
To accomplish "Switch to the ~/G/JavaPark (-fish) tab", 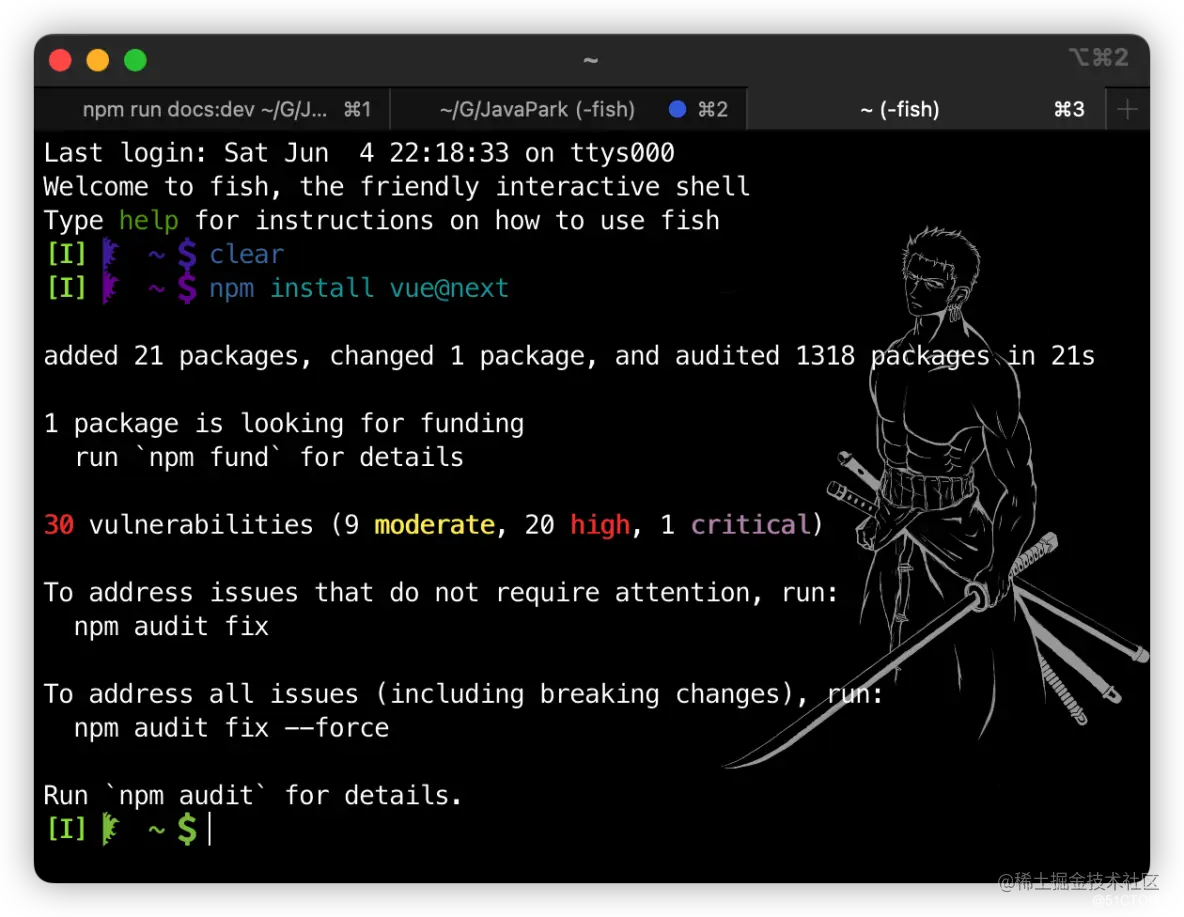I will pyautogui.click(x=568, y=110).
